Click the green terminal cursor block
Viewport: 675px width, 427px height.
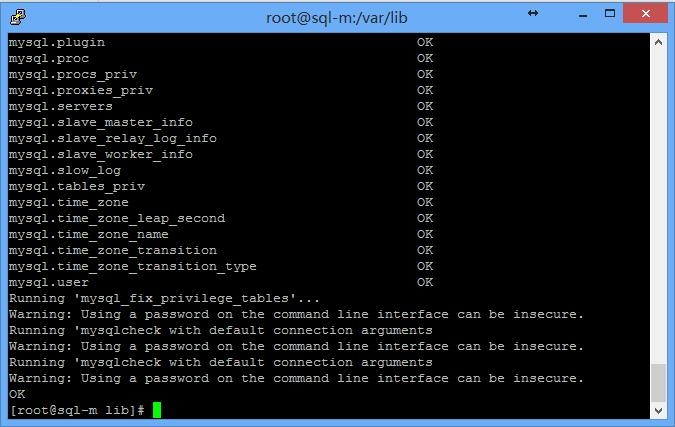pos(157,410)
